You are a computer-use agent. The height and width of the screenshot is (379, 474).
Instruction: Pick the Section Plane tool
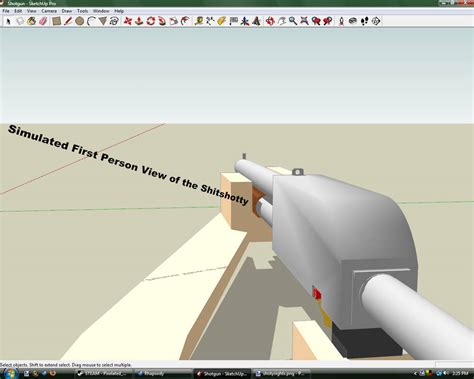pos(376,21)
